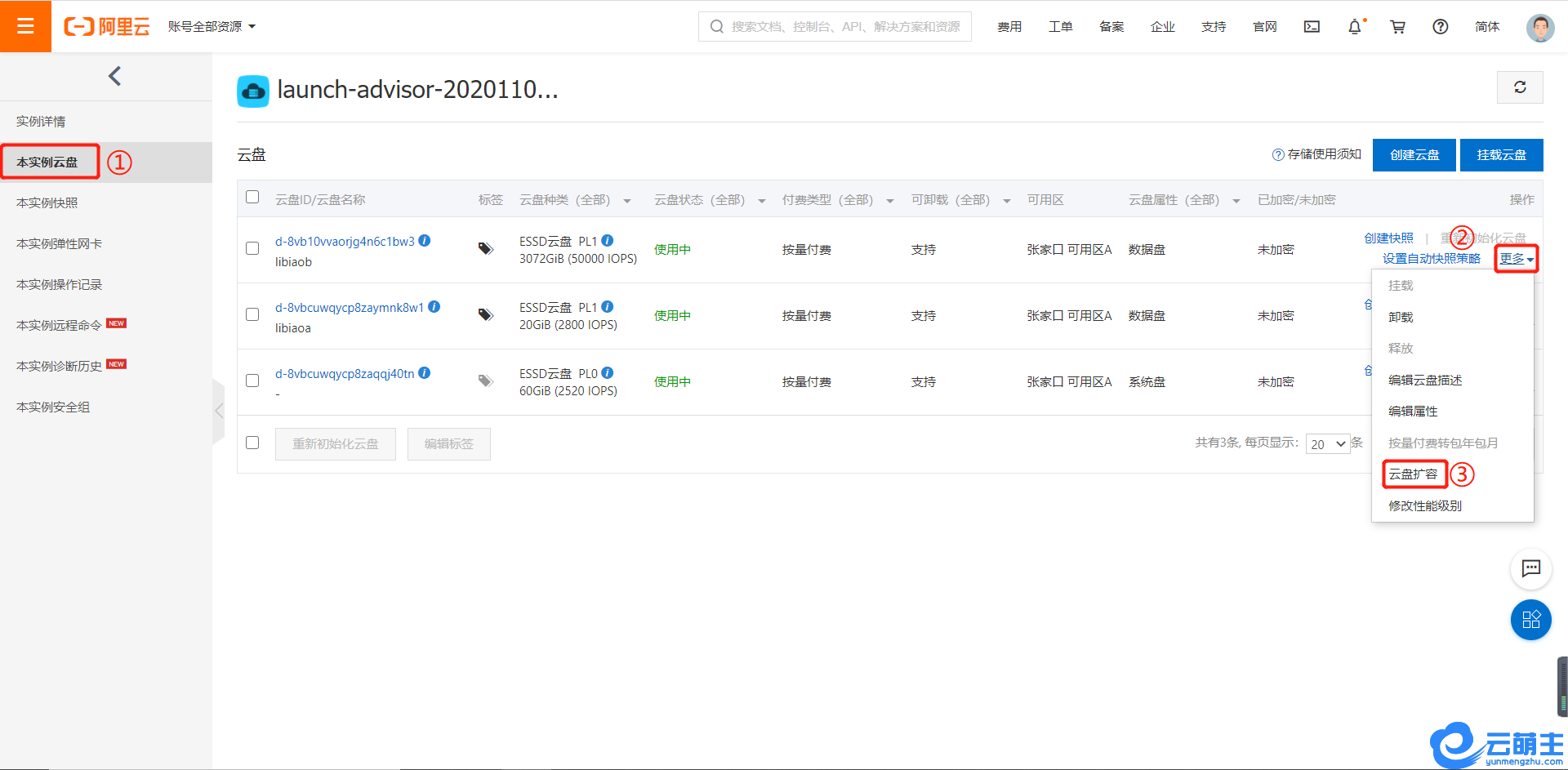The height and width of the screenshot is (770, 1568).
Task: Click the refresh button for disk list
Action: (1519, 87)
